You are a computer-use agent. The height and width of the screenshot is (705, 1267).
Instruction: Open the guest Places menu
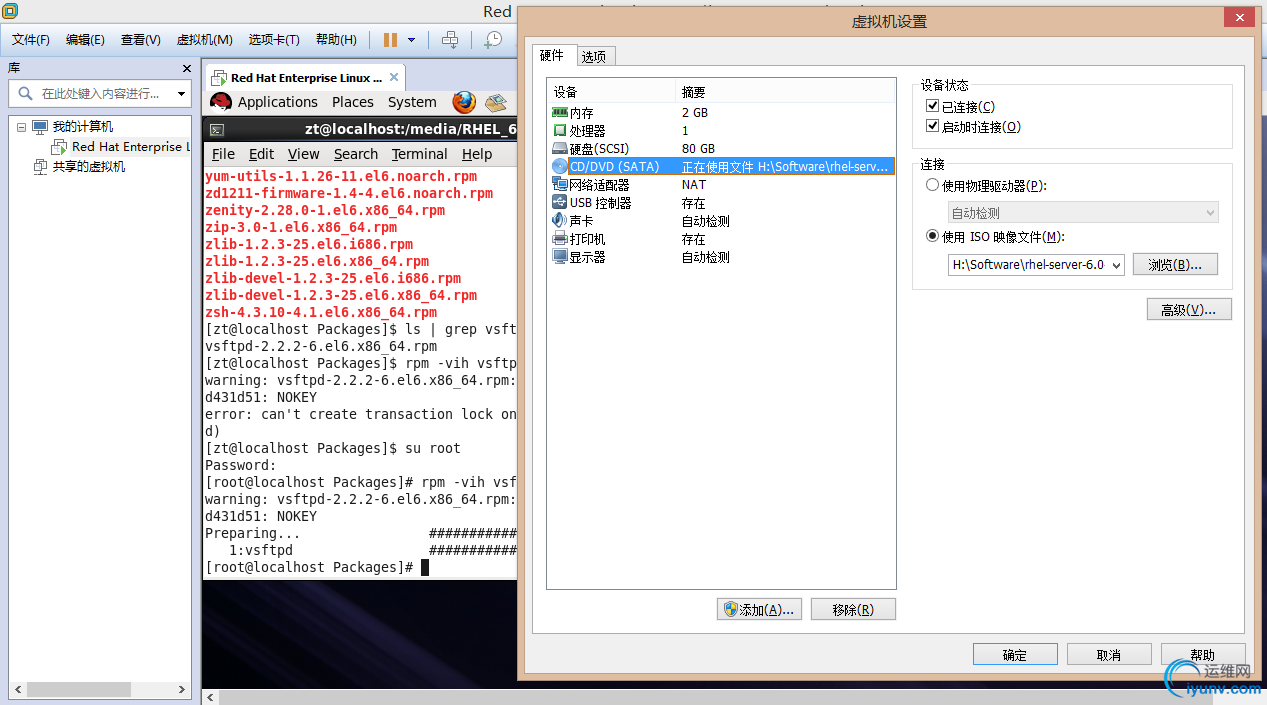(353, 102)
